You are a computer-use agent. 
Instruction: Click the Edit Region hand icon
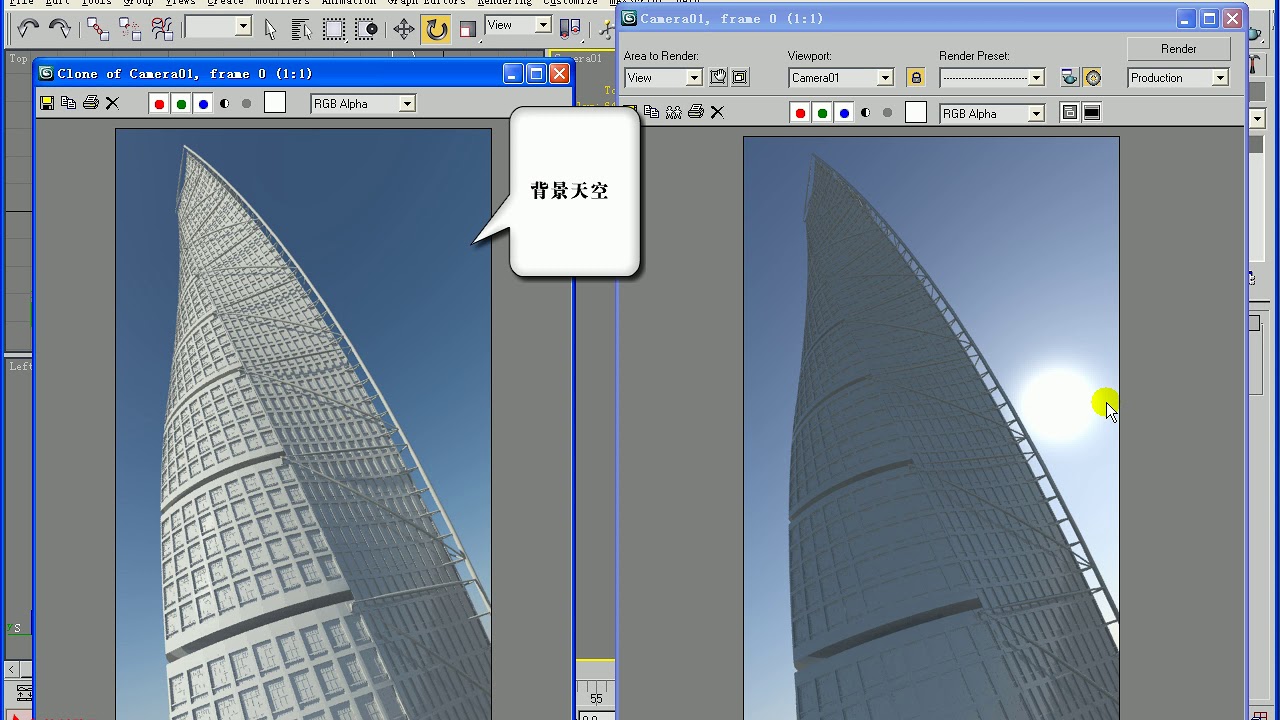[718, 77]
